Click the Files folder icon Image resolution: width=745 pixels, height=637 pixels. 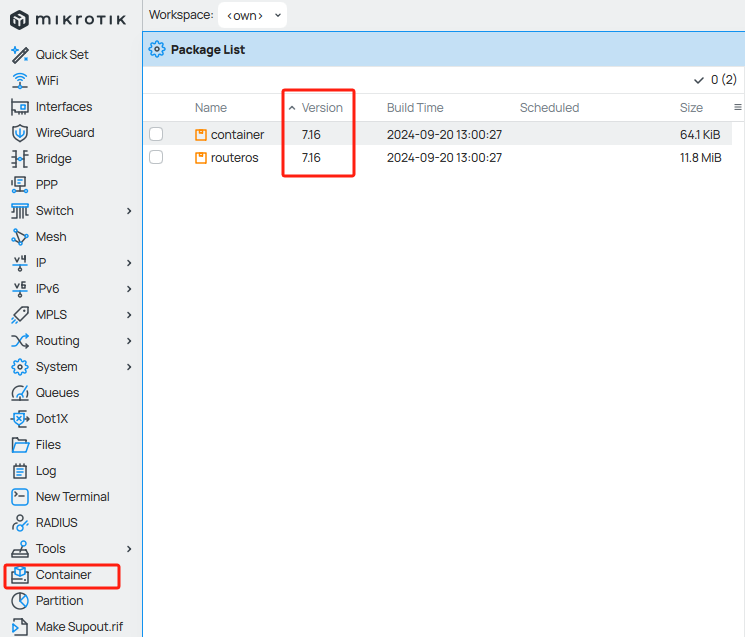click(x=19, y=445)
